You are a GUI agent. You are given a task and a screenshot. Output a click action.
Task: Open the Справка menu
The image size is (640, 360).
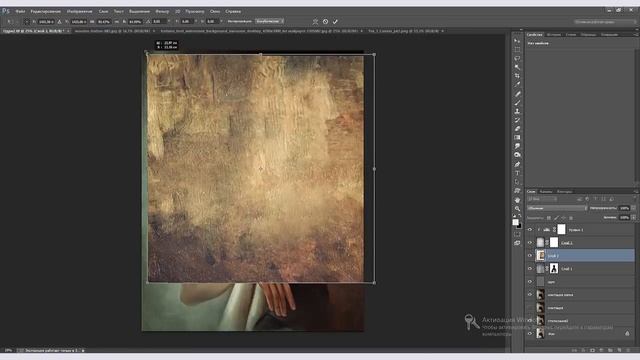233,11
